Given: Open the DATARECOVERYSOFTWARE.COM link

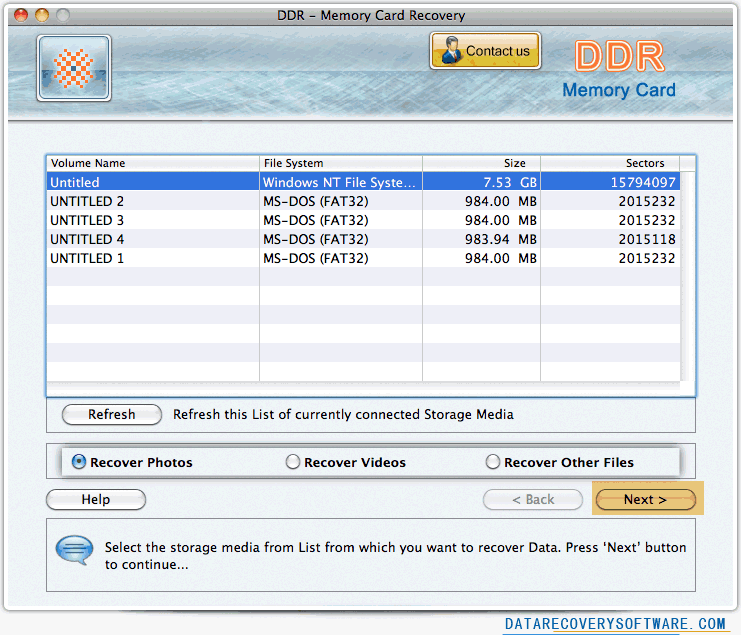Looking at the screenshot, I should [615, 624].
